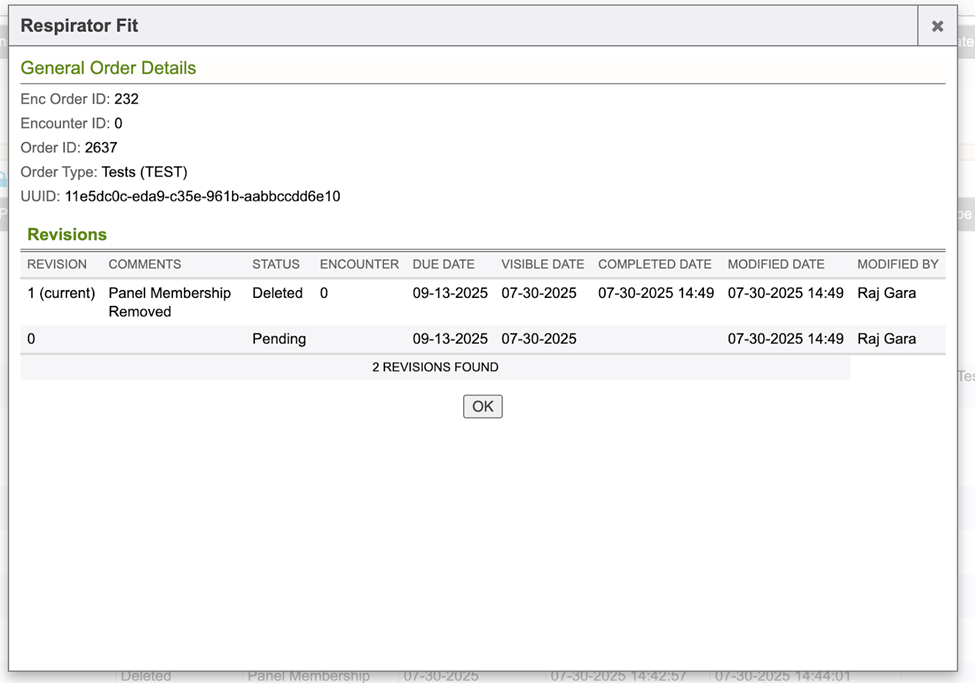The image size is (975, 683).
Task: Select the Status column header
Action: (x=276, y=264)
